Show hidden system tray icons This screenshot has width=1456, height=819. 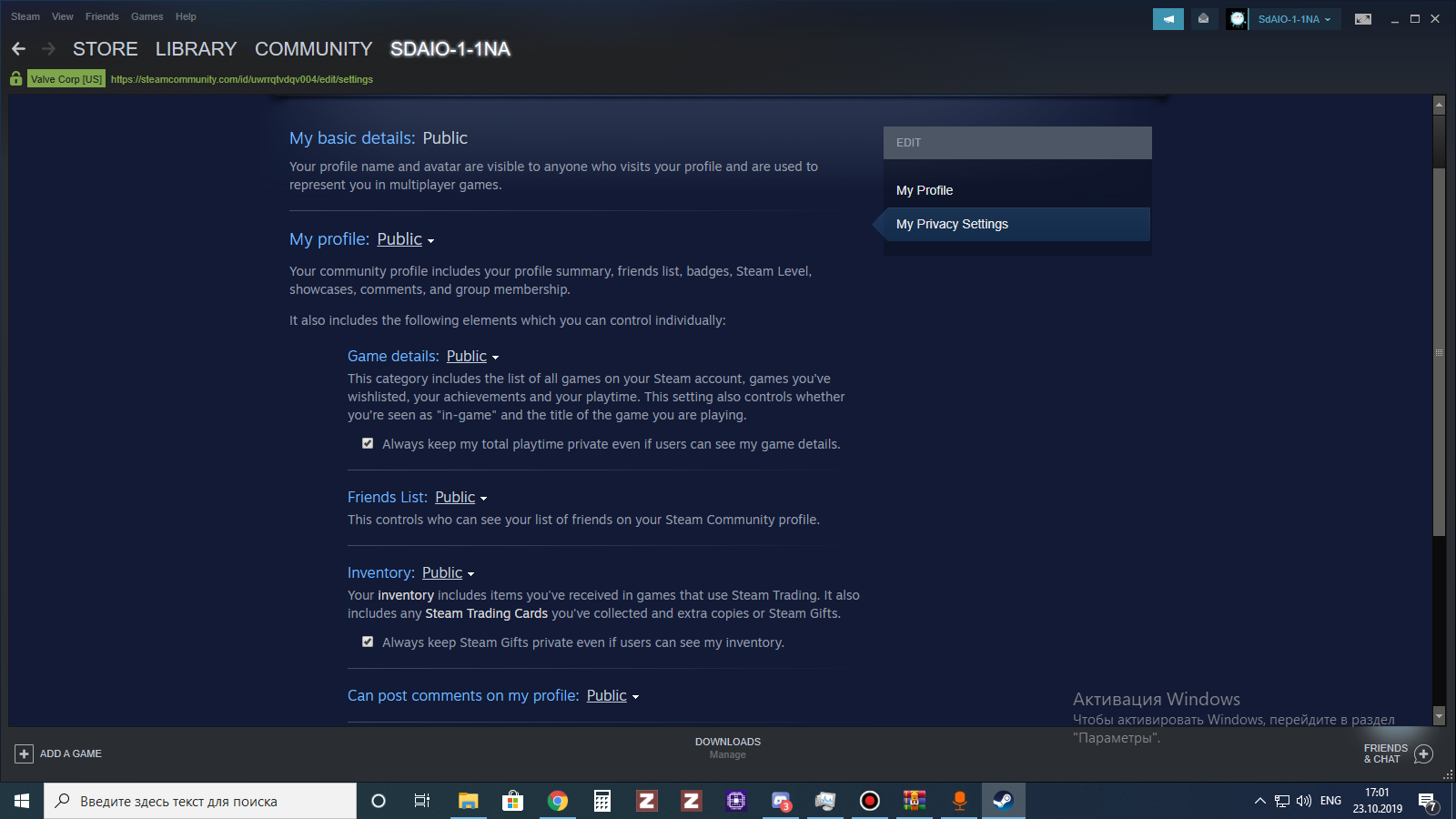click(1260, 801)
